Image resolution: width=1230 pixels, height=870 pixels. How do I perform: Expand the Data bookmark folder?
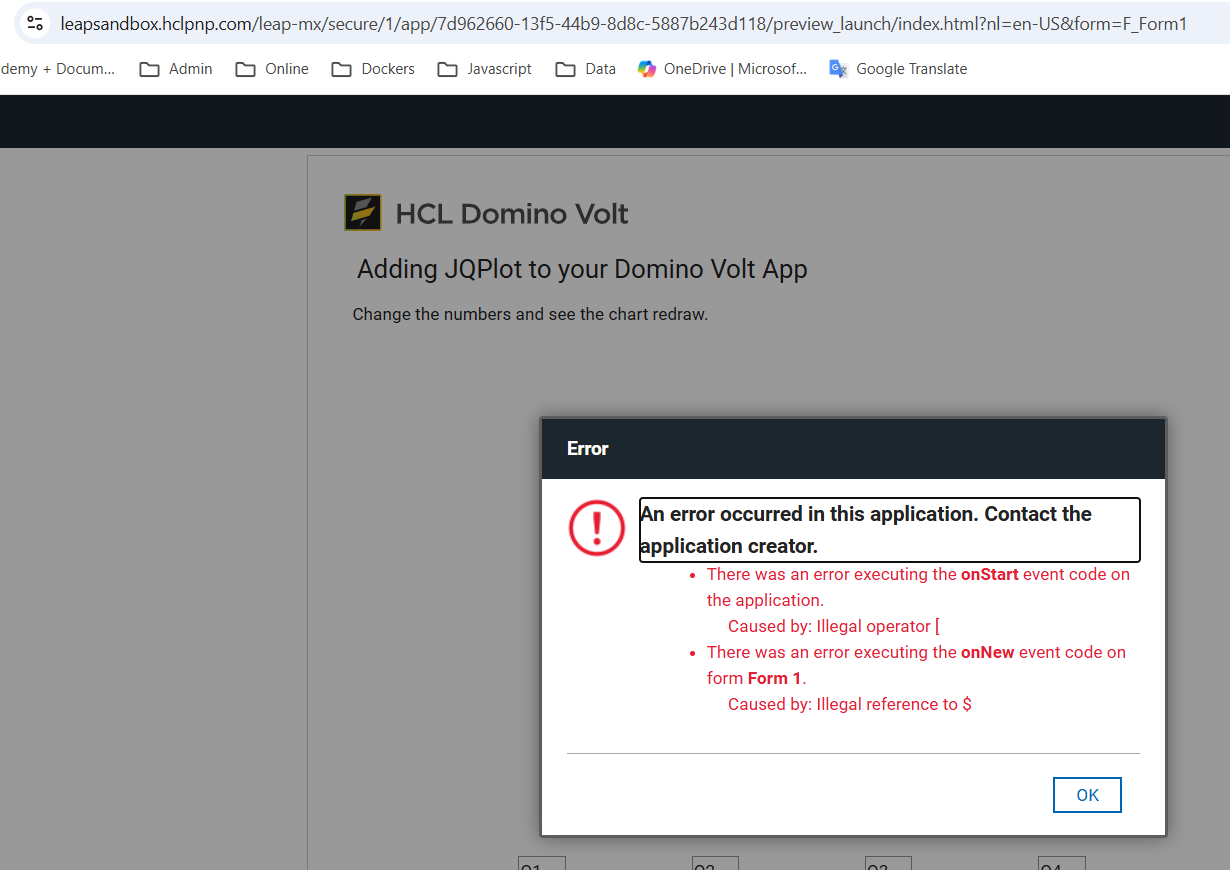pyautogui.click(x=586, y=69)
